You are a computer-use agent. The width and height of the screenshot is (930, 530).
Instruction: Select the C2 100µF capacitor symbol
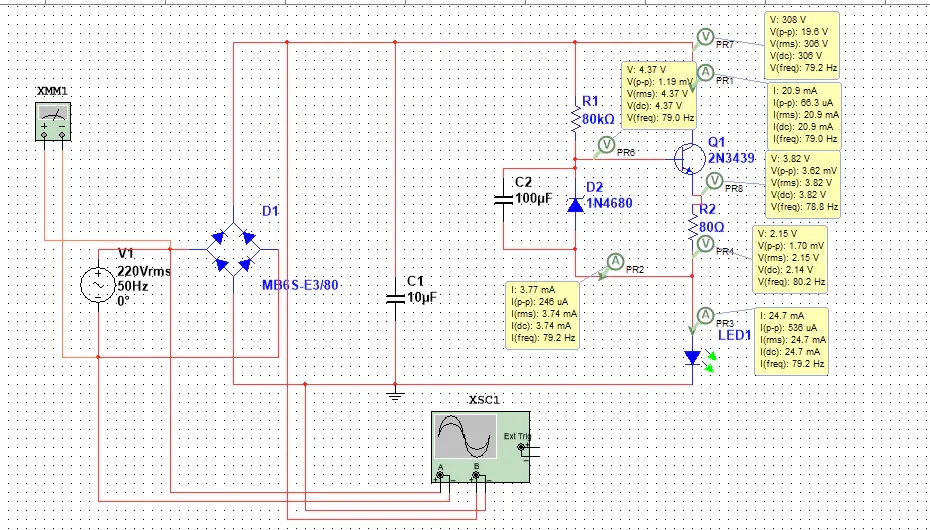coord(503,200)
